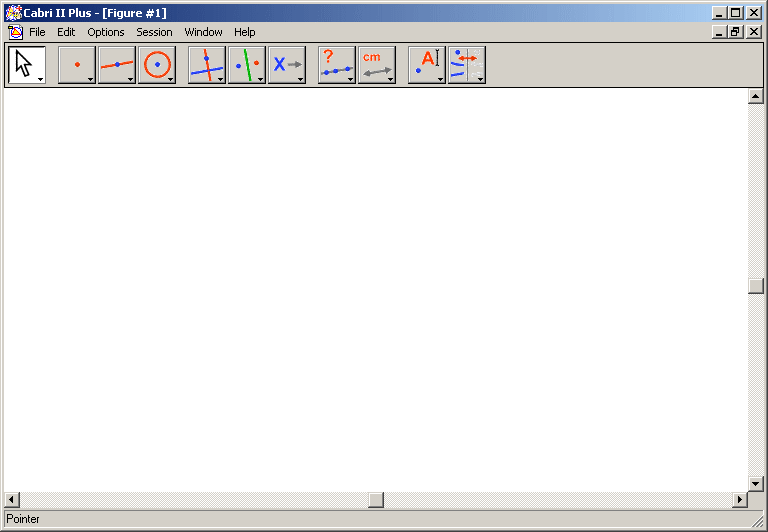Select the Transformations reflection tool

point(247,65)
